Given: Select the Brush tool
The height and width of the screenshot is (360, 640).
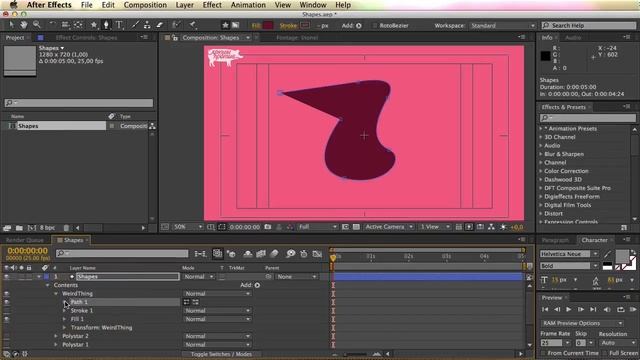Looking at the screenshot, I should pos(135,25).
